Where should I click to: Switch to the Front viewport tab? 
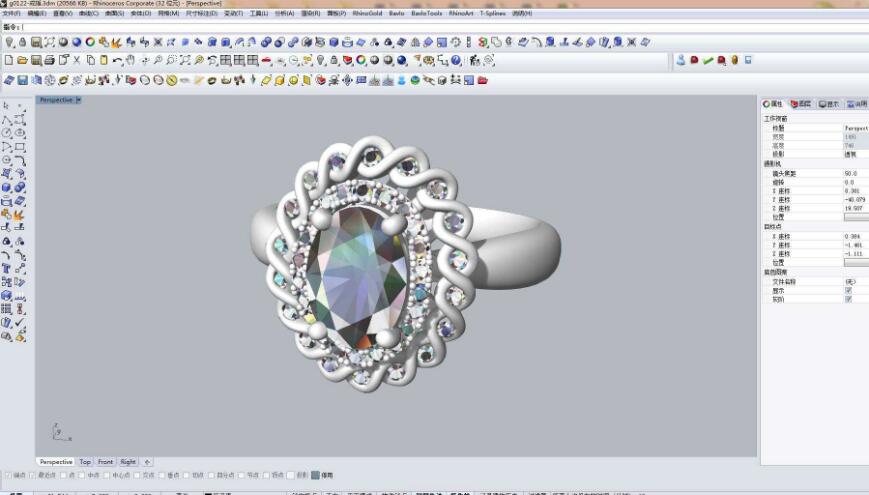point(105,462)
